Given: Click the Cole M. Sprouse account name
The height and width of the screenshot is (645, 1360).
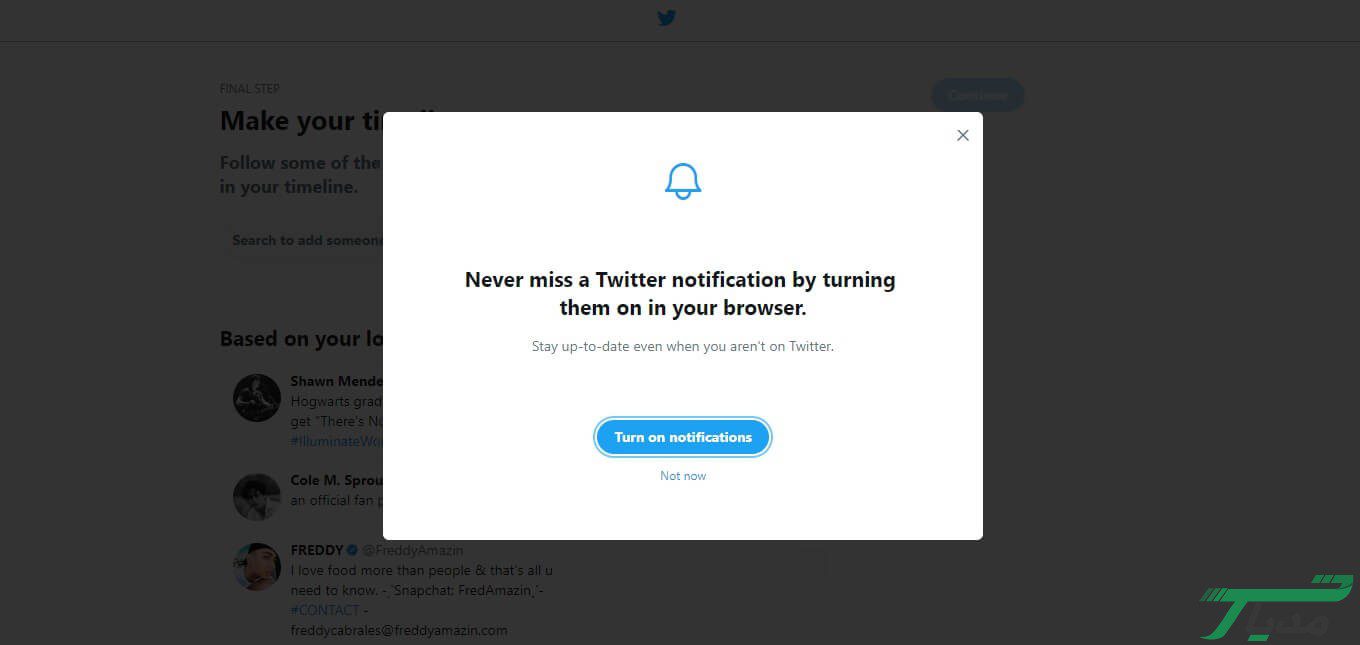Looking at the screenshot, I should tap(336, 480).
